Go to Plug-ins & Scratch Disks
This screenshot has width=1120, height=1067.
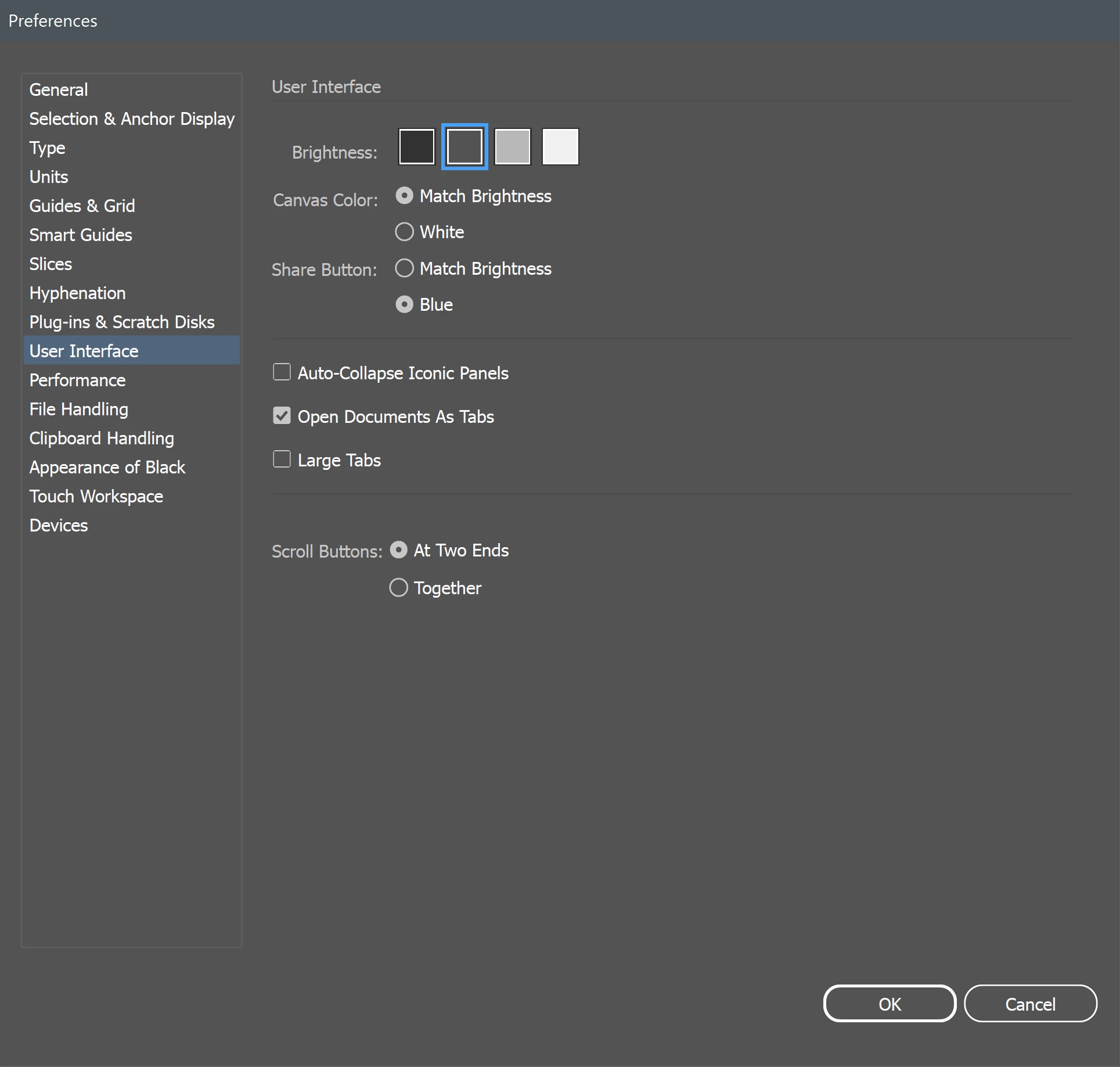pos(122,322)
